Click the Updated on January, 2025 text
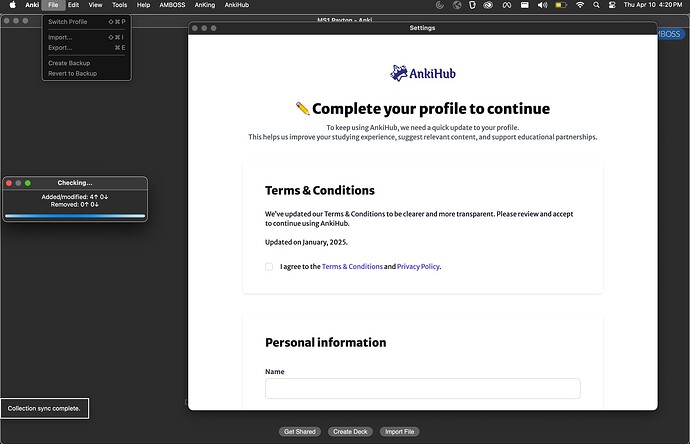 pos(306,242)
